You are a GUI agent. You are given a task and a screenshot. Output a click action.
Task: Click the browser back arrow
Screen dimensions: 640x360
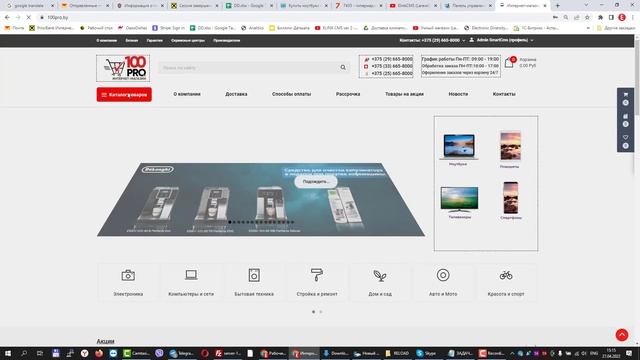[x=7, y=18]
